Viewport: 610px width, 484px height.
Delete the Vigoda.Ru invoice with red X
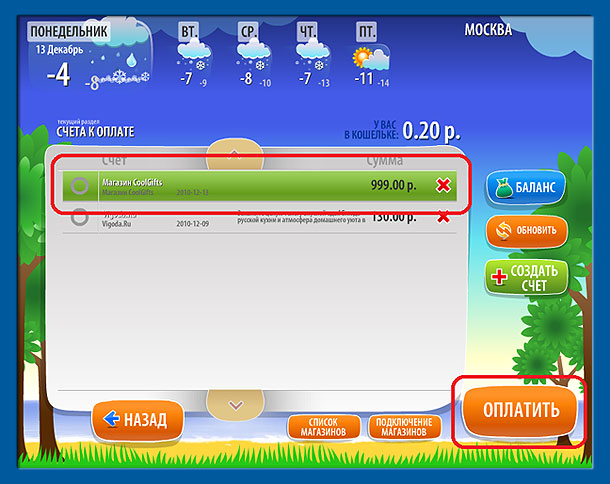click(443, 216)
